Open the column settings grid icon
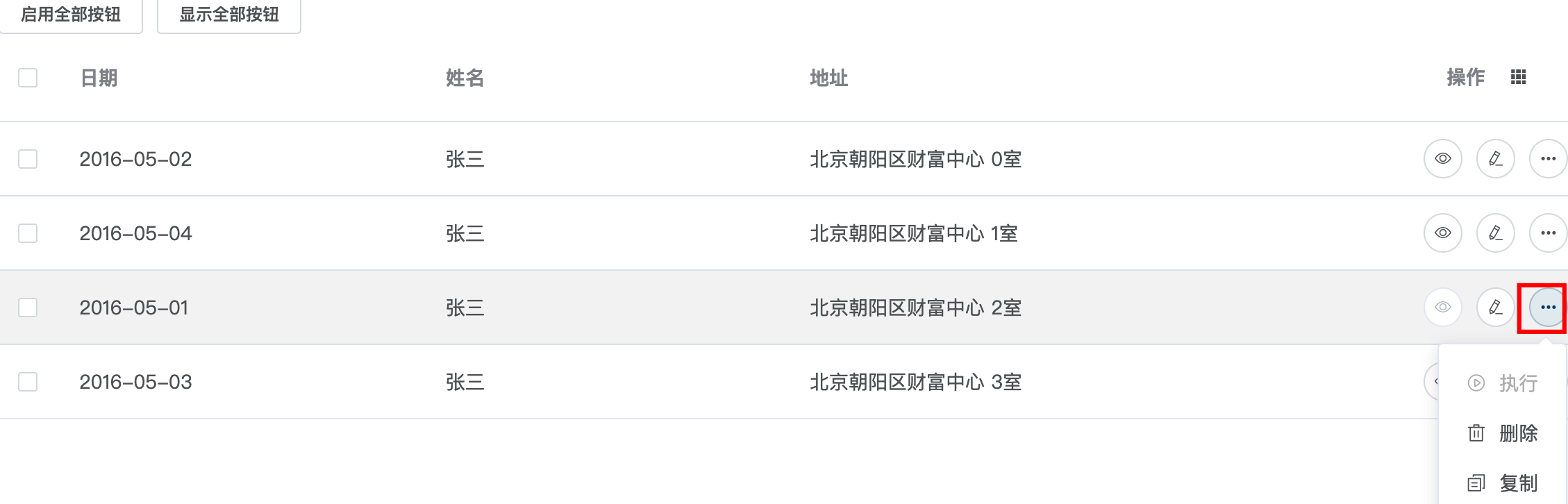This screenshot has height=504, width=1568. 1519,77
